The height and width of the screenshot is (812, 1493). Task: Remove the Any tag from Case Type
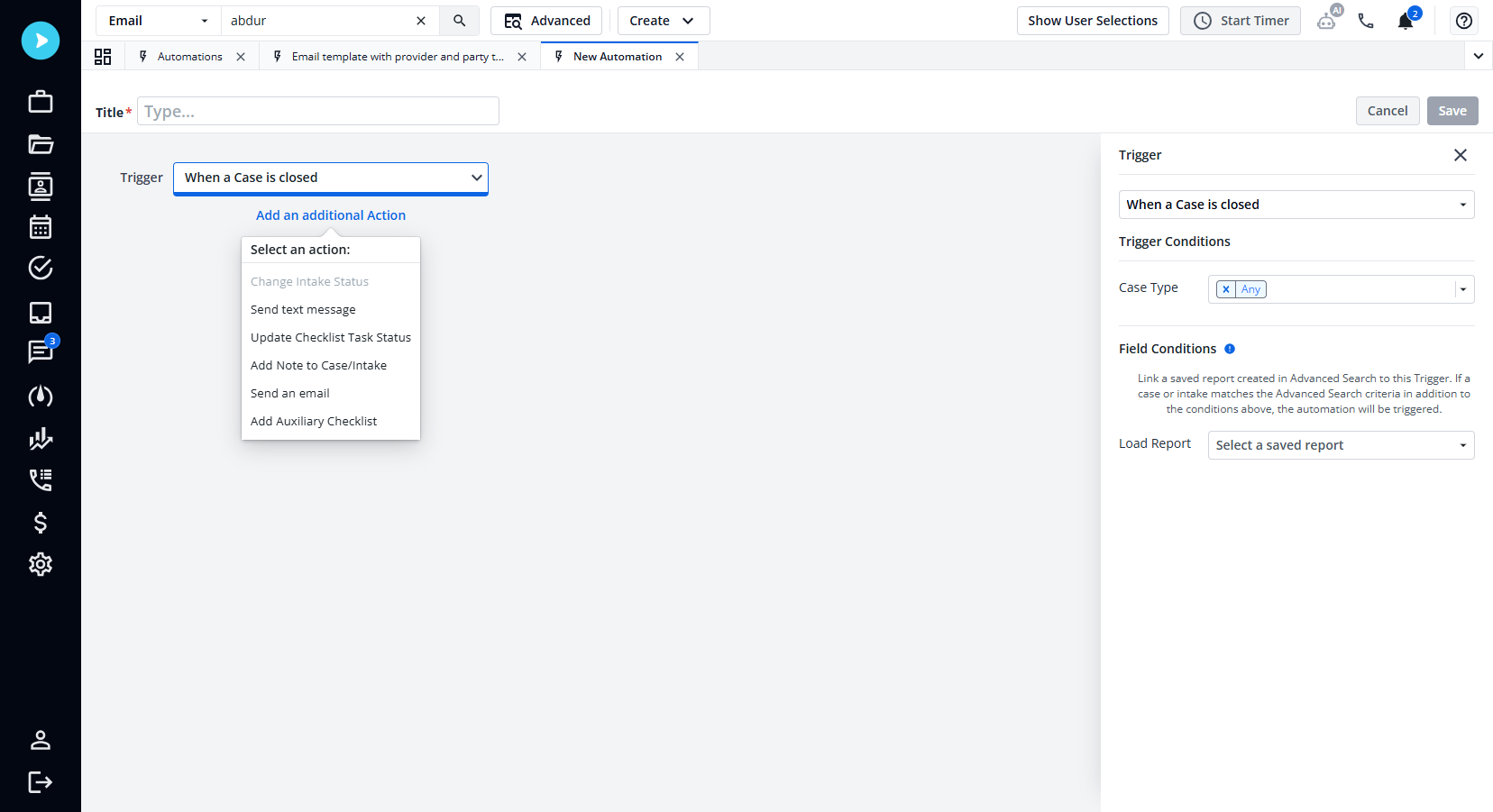coord(1226,289)
